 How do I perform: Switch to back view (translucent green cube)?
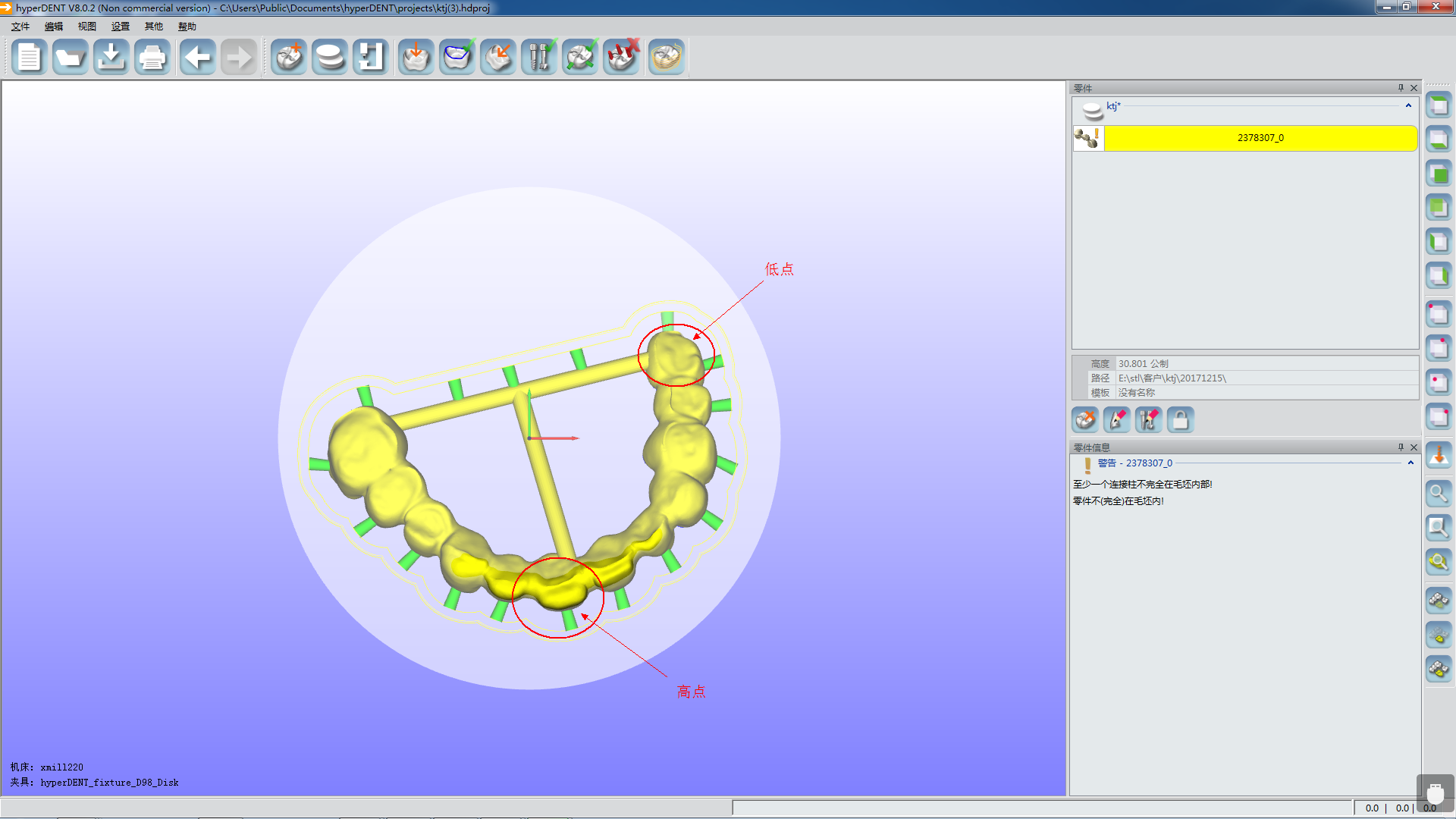[1439, 208]
